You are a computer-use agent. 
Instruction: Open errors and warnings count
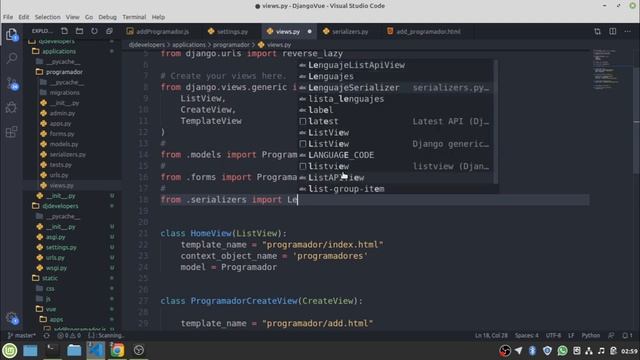69,336
